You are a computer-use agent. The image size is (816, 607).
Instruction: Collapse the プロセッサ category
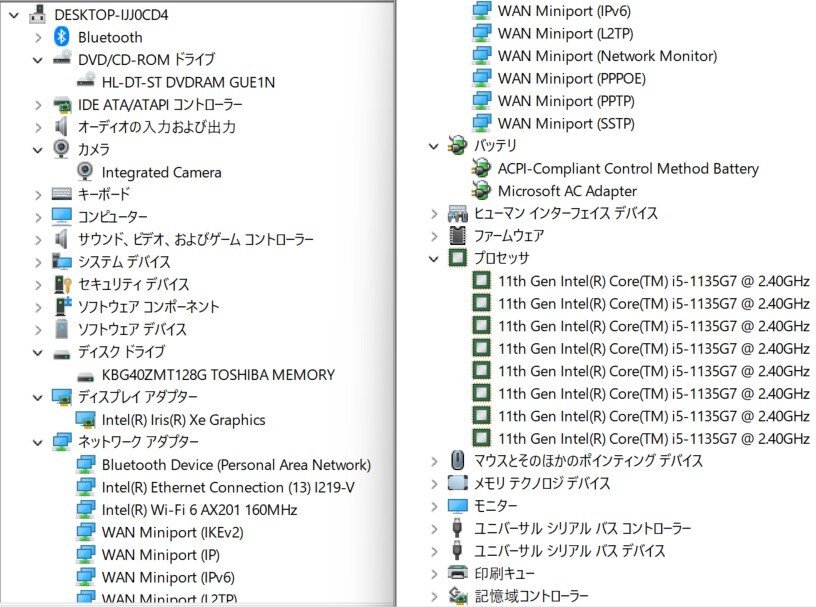tap(434, 258)
